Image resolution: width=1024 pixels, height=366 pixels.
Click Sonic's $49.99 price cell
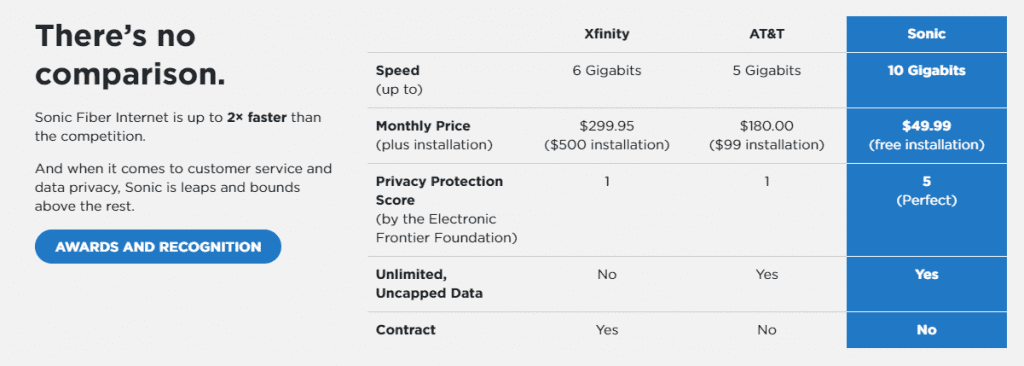click(x=927, y=135)
